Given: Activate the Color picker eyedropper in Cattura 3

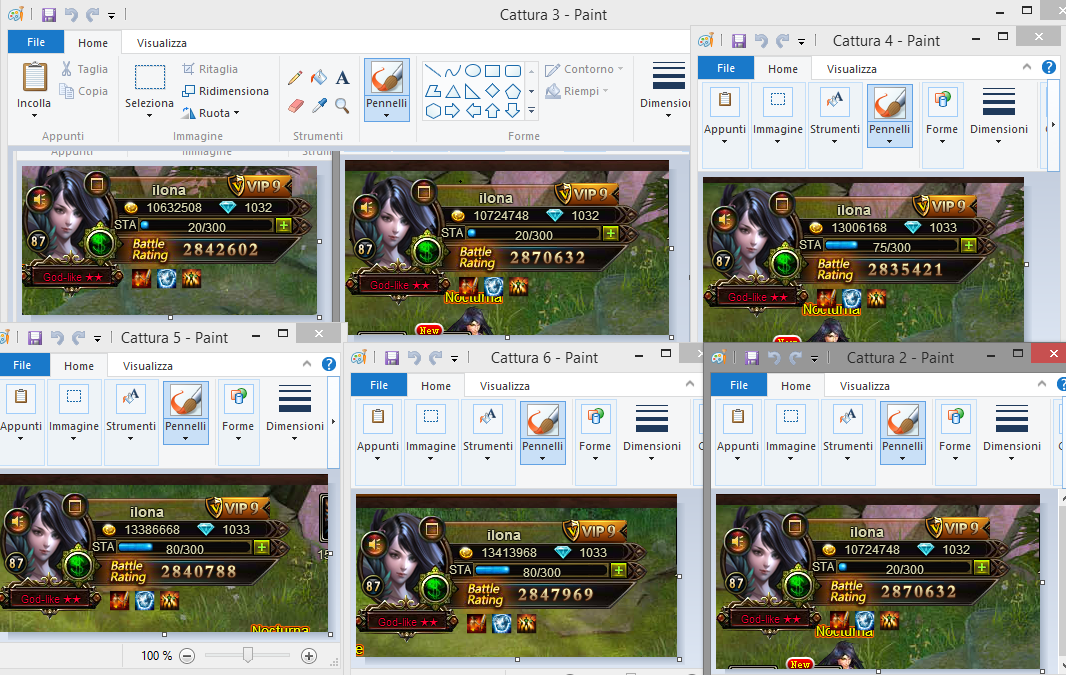Looking at the screenshot, I should [x=319, y=105].
